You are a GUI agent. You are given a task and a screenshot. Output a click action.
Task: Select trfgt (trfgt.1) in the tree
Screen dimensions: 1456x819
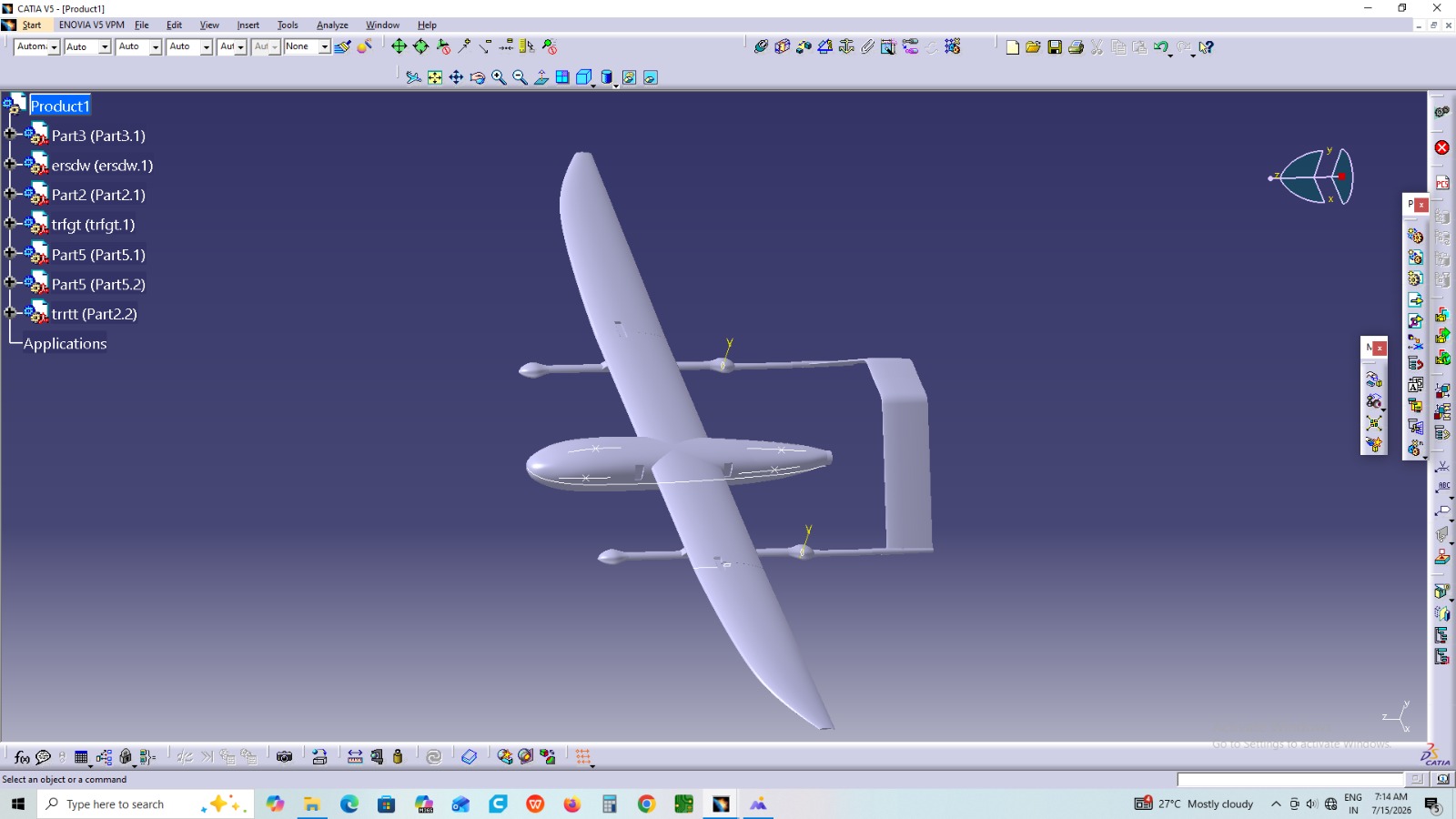(93, 225)
